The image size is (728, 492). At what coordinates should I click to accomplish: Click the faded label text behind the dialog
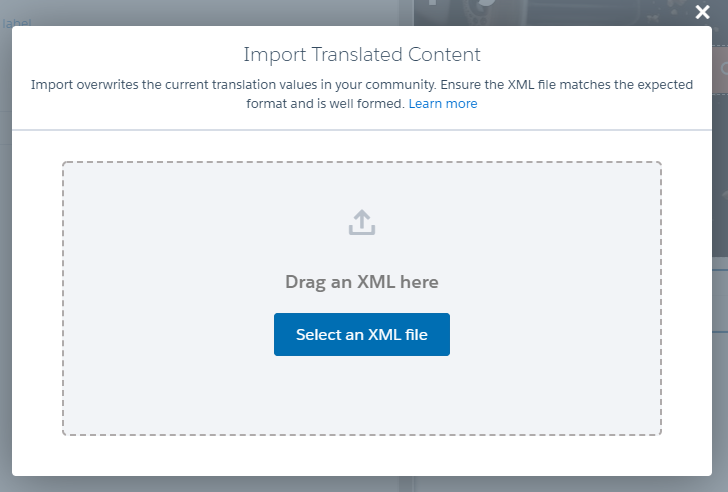(17, 21)
